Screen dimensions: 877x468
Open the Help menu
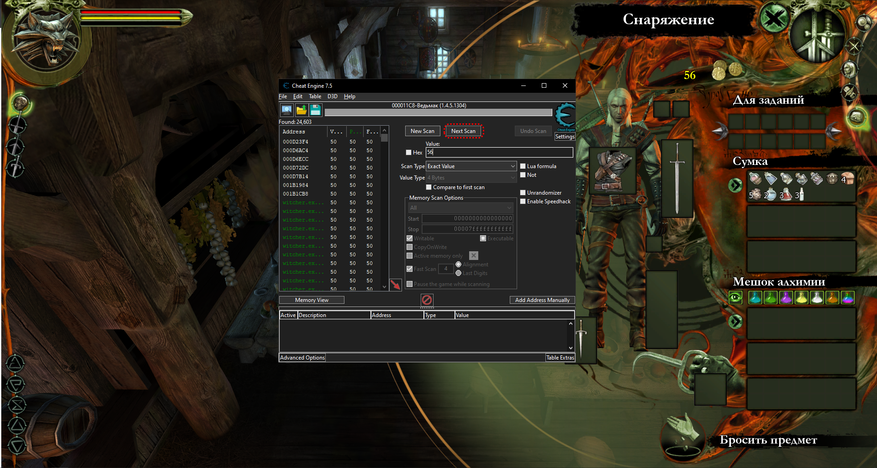point(350,96)
